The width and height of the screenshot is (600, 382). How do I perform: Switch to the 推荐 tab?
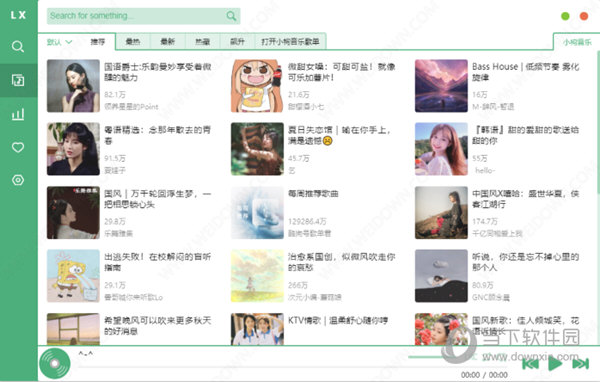pyautogui.click(x=98, y=42)
